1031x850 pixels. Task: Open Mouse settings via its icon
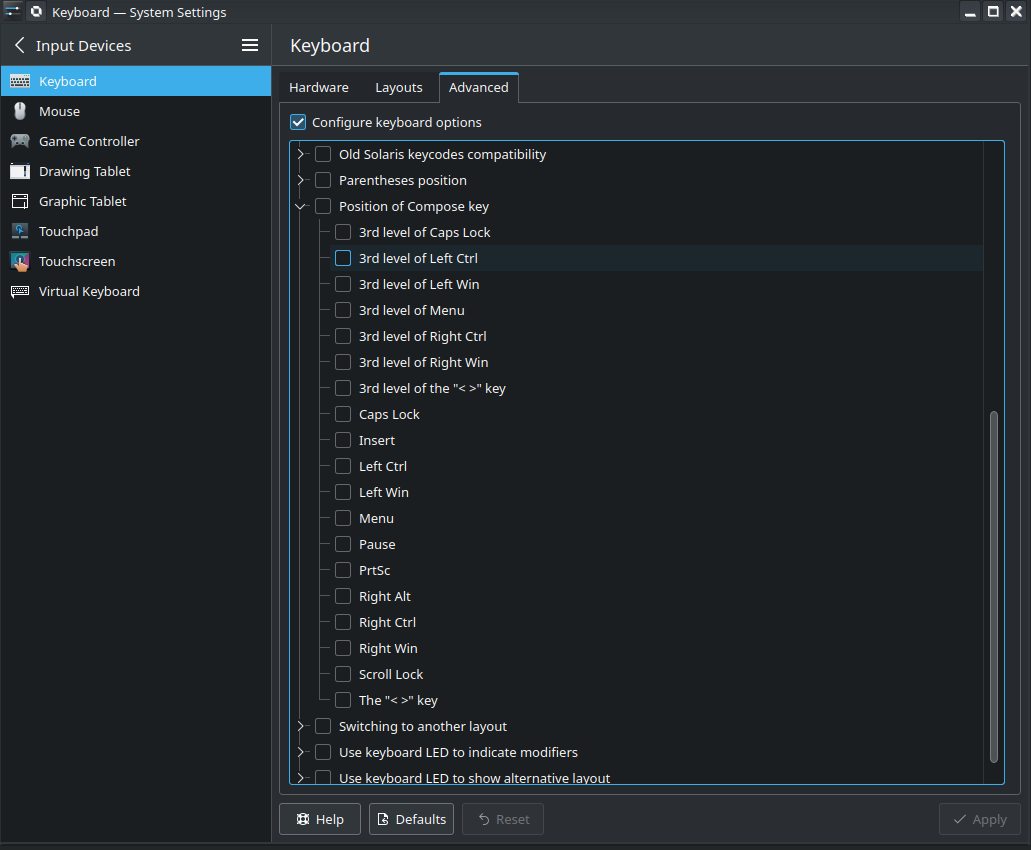pyautogui.click(x=20, y=111)
